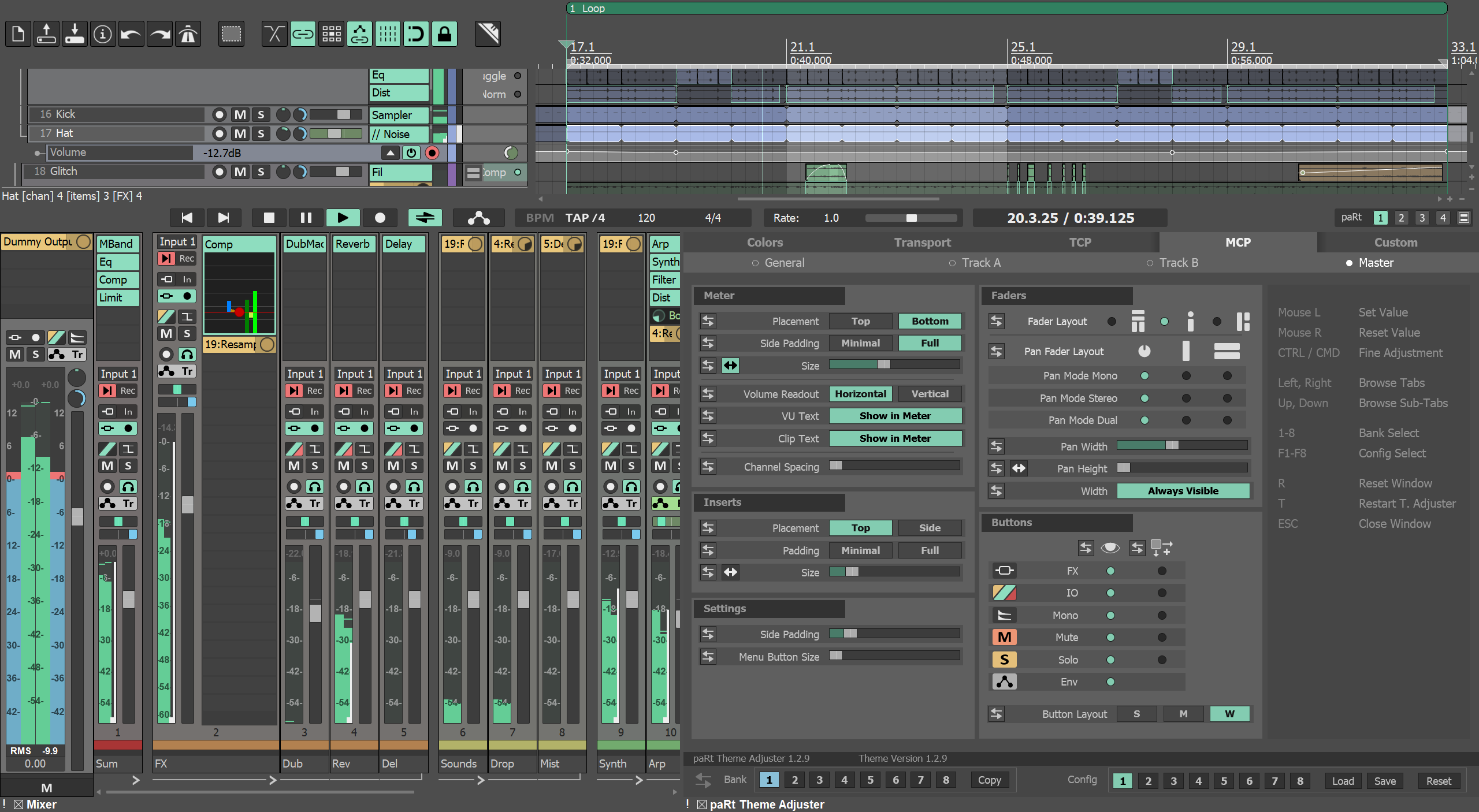Click the envelope icon next to the transport
The image size is (1479, 812).
coord(478,218)
